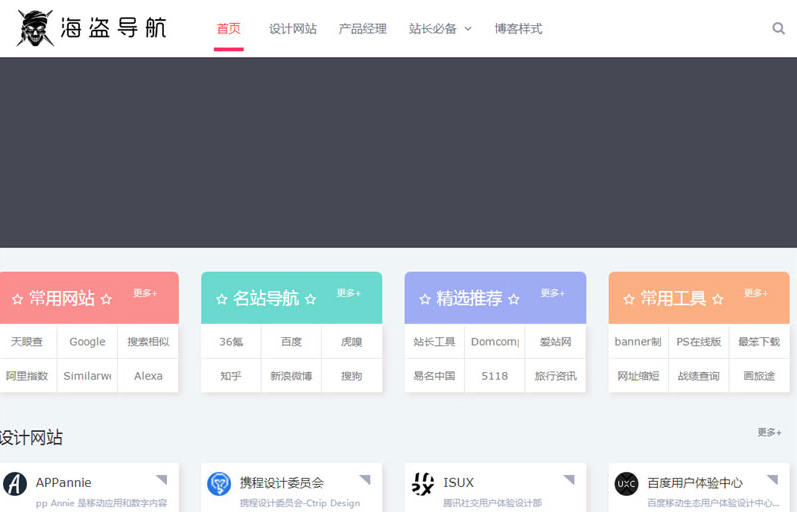
Task: Open the 36氪 link
Action: (x=231, y=342)
